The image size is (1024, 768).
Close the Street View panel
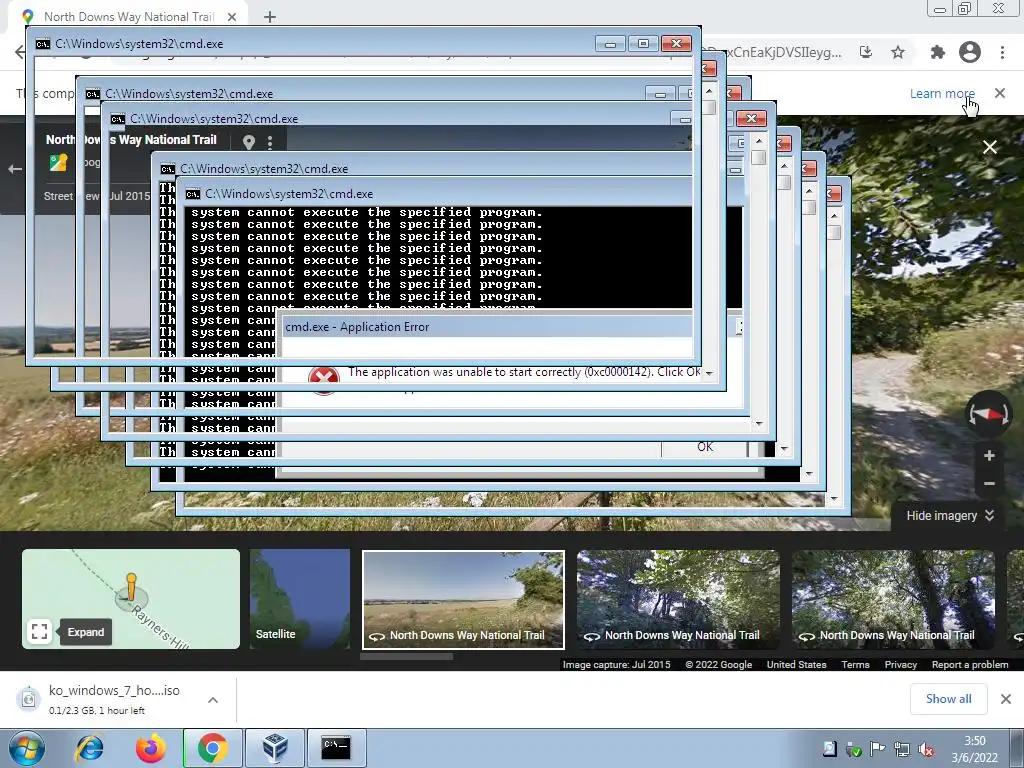(990, 148)
